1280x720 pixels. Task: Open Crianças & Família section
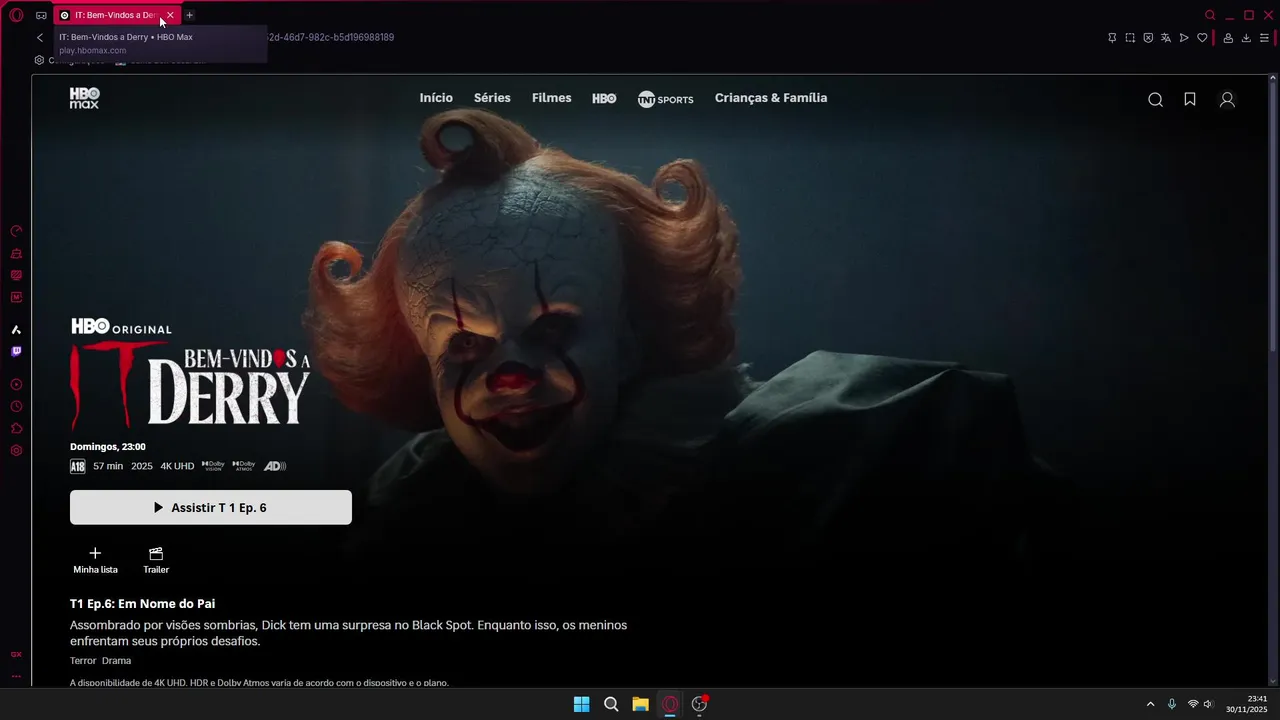click(x=771, y=98)
